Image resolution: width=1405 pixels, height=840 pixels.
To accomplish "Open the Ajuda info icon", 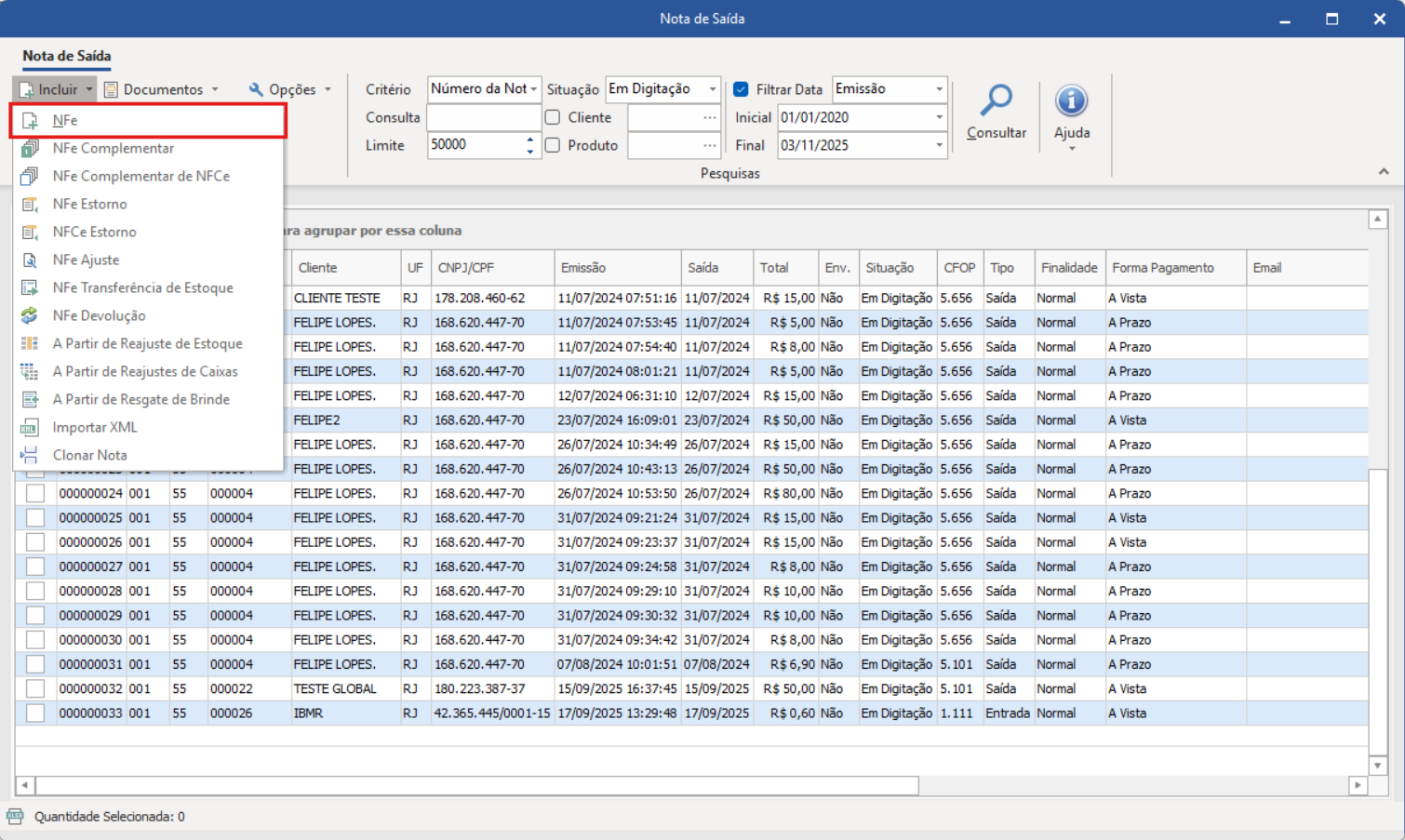I will (1071, 100).
